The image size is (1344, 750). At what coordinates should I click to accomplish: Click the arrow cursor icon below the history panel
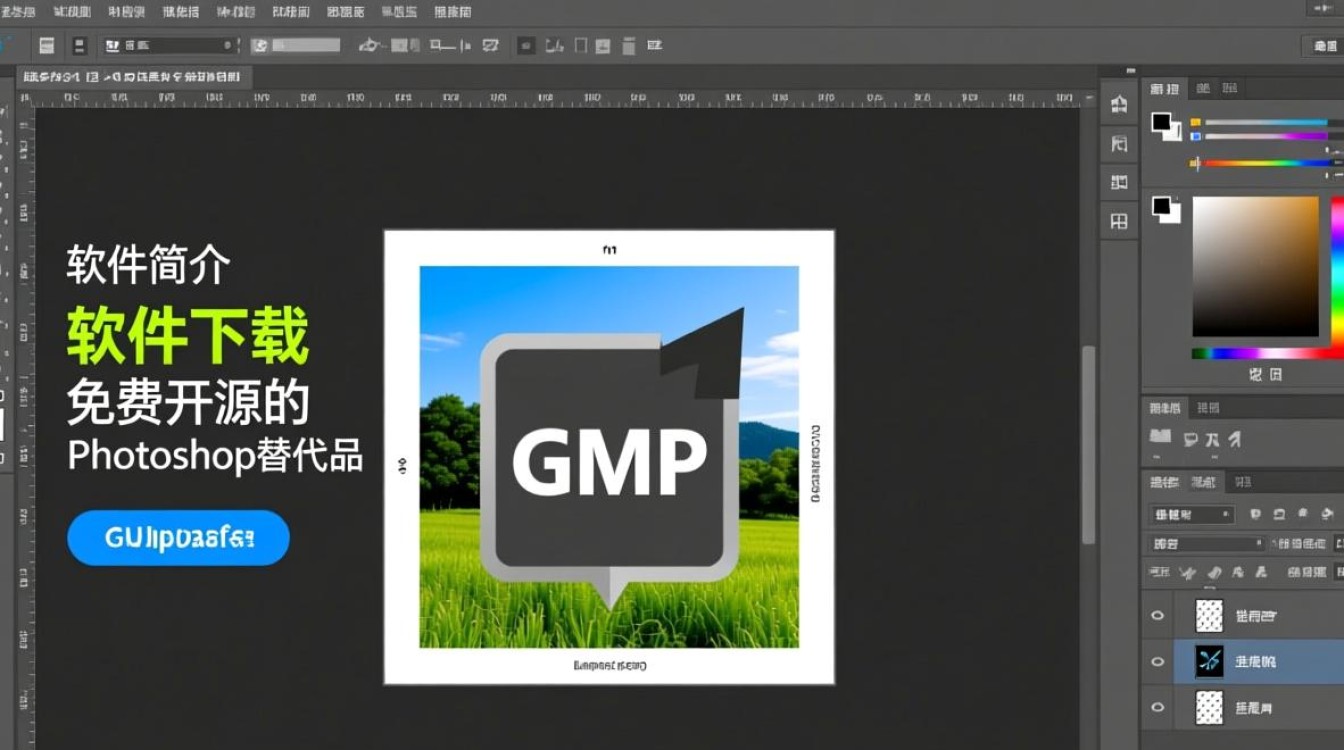click(x=1236, y=440)
